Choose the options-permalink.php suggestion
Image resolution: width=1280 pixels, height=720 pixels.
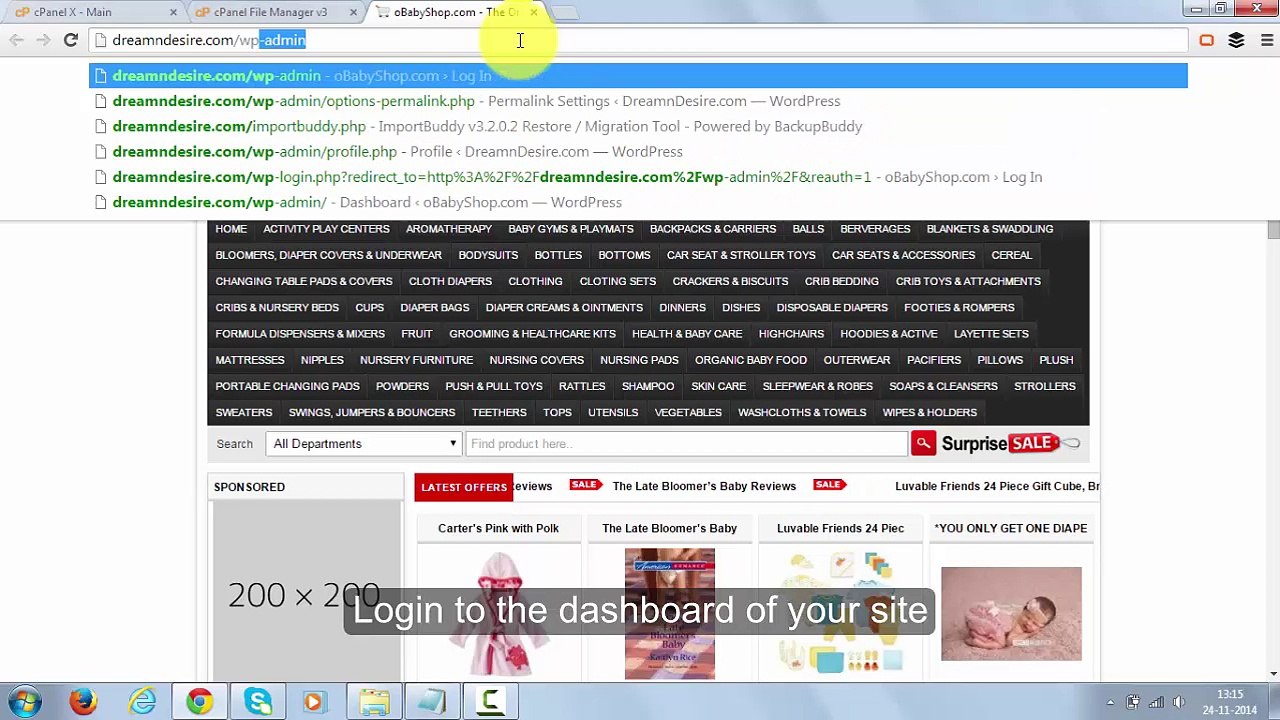point(638,101)
